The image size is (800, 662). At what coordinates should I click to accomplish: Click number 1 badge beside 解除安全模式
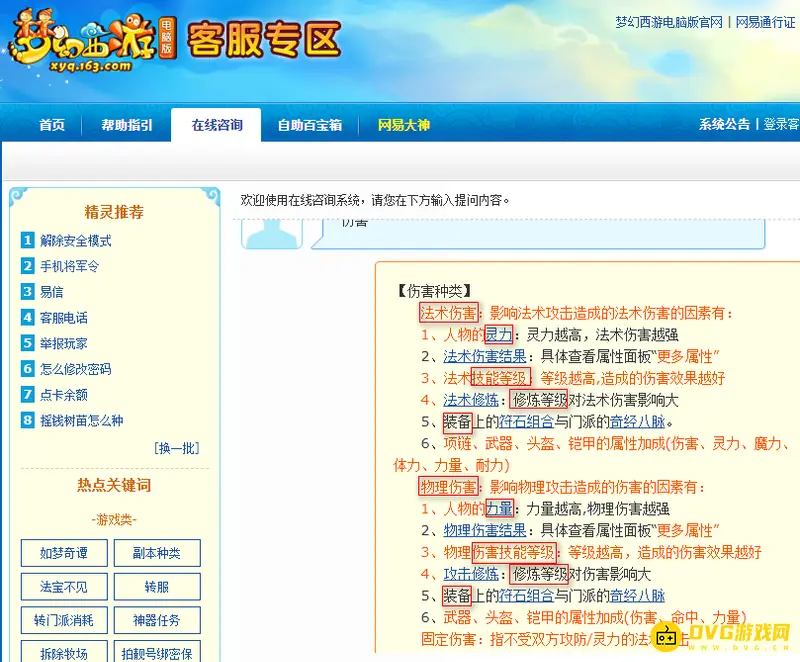[x=28, y=240]
